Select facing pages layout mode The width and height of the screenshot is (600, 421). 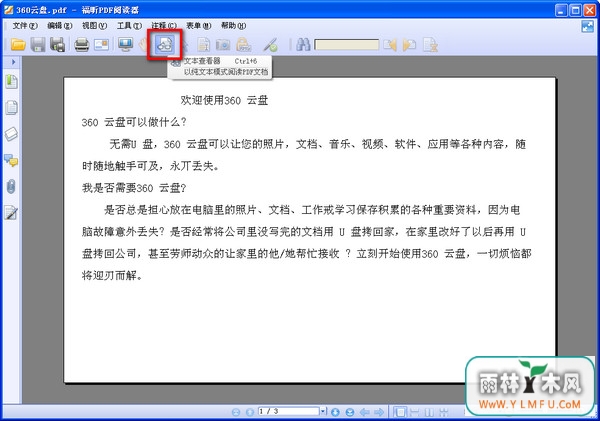429,412
